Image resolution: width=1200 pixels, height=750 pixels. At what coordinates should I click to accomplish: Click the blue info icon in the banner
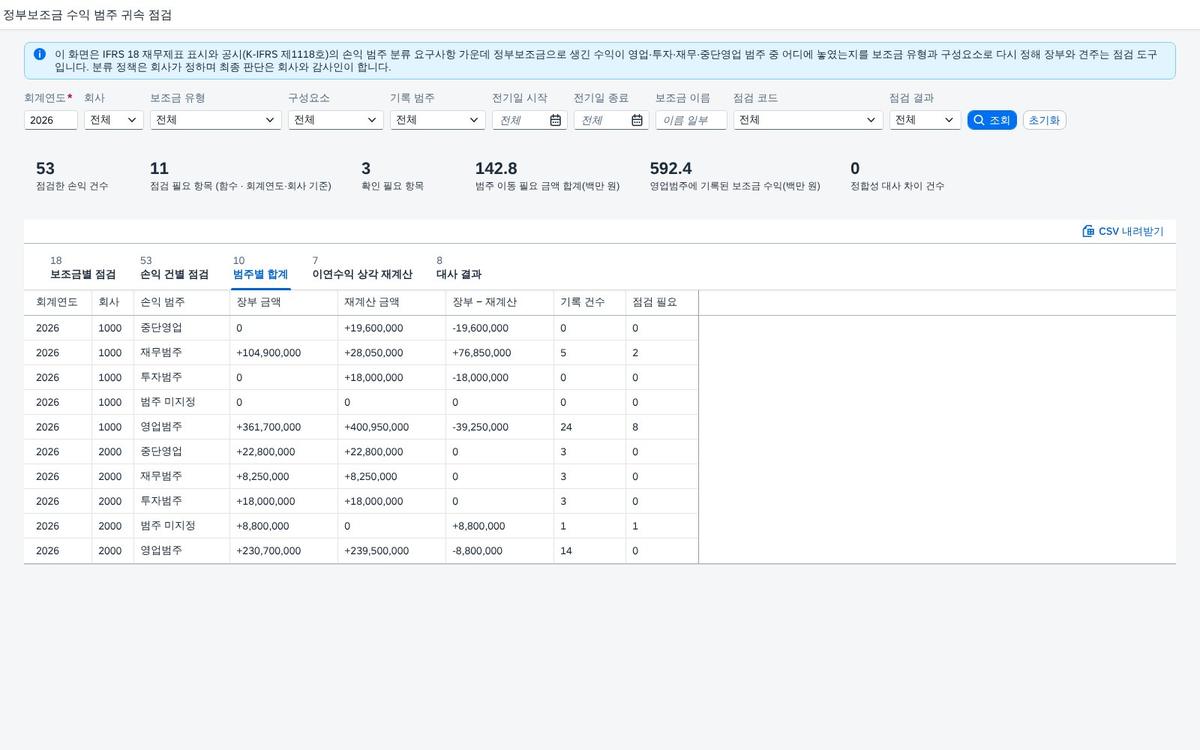(39, 54)
